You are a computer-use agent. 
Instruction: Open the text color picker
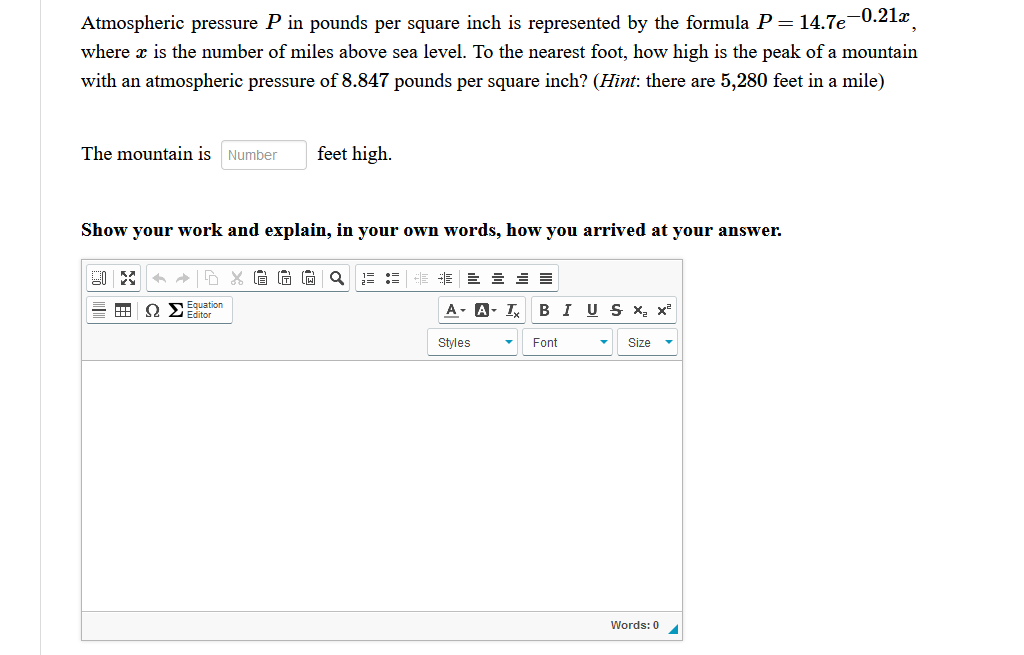(x=451, y=310)
